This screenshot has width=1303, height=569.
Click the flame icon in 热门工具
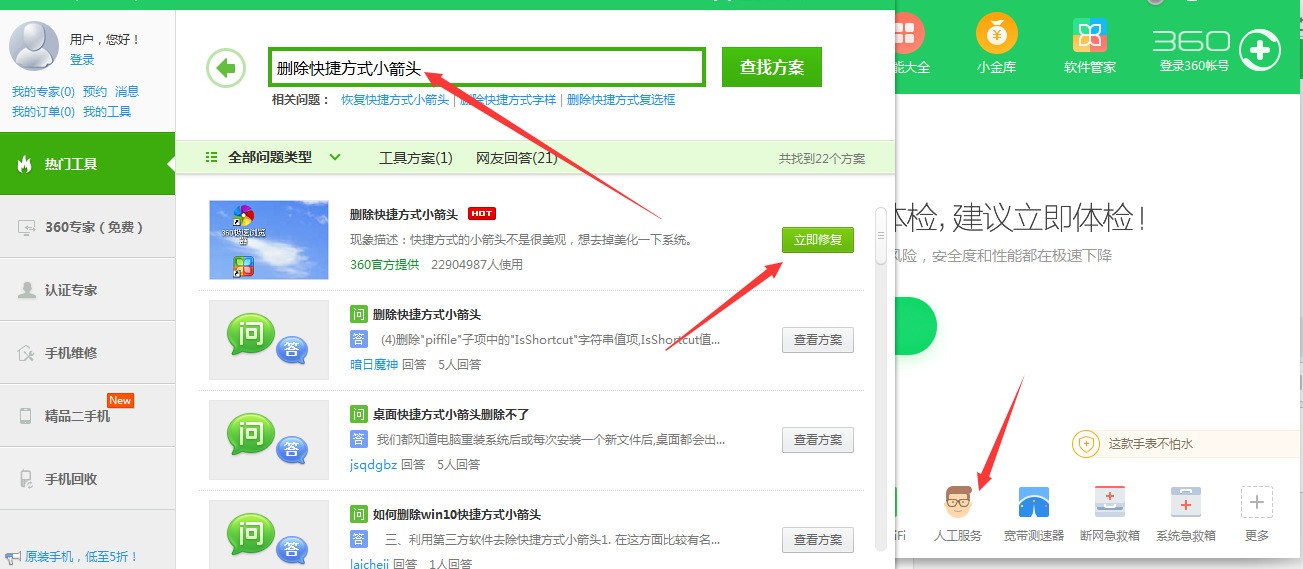click(x=24, y=164)
